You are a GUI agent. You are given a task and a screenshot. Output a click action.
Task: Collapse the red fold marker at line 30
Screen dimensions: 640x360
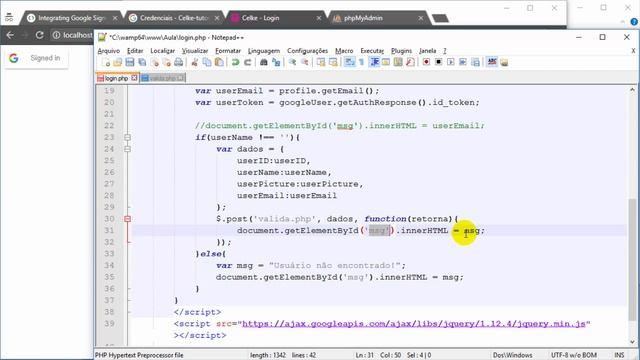point(127,219)
